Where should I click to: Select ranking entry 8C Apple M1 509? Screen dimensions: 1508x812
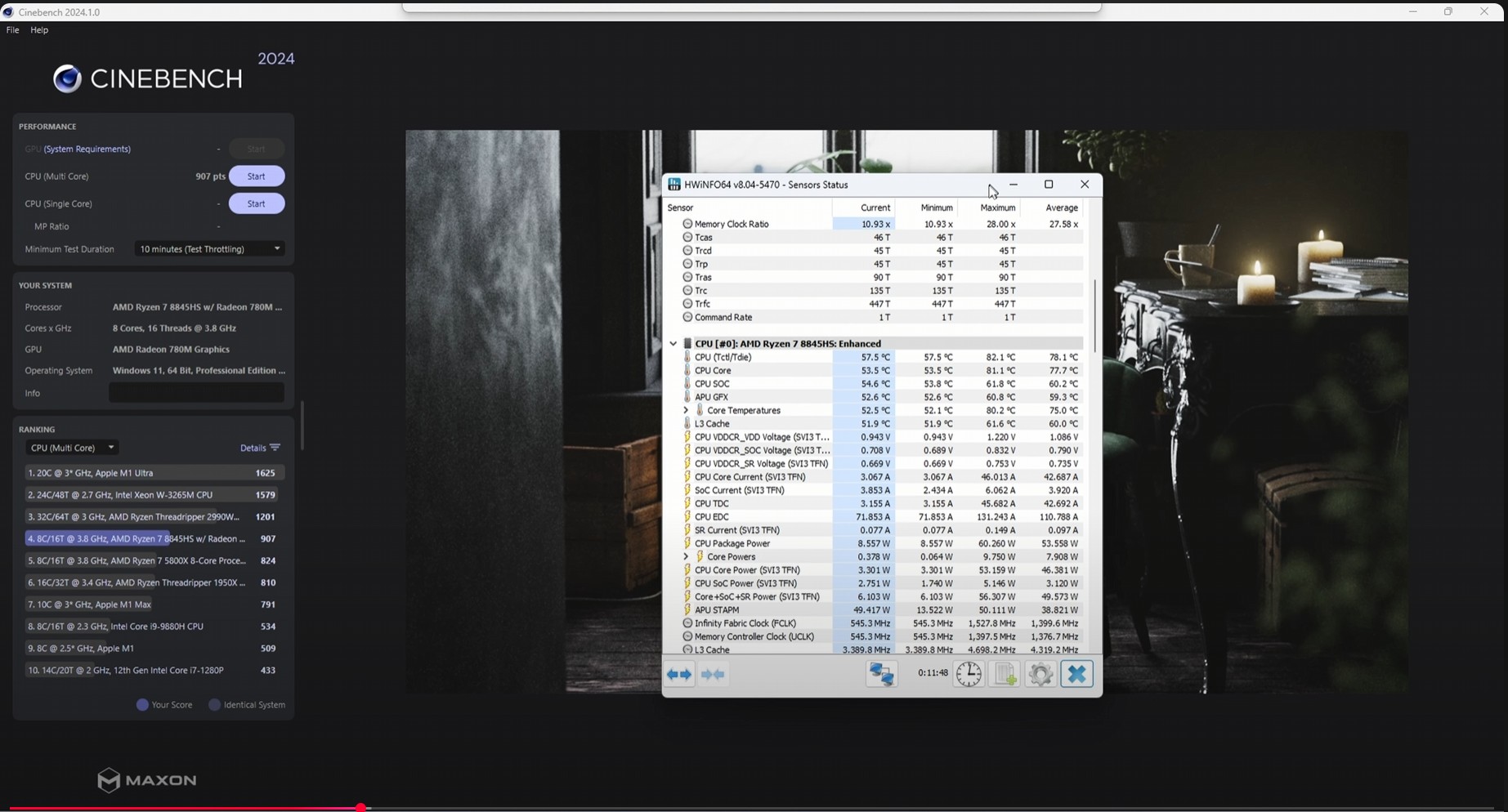click(x=154, y=649)
